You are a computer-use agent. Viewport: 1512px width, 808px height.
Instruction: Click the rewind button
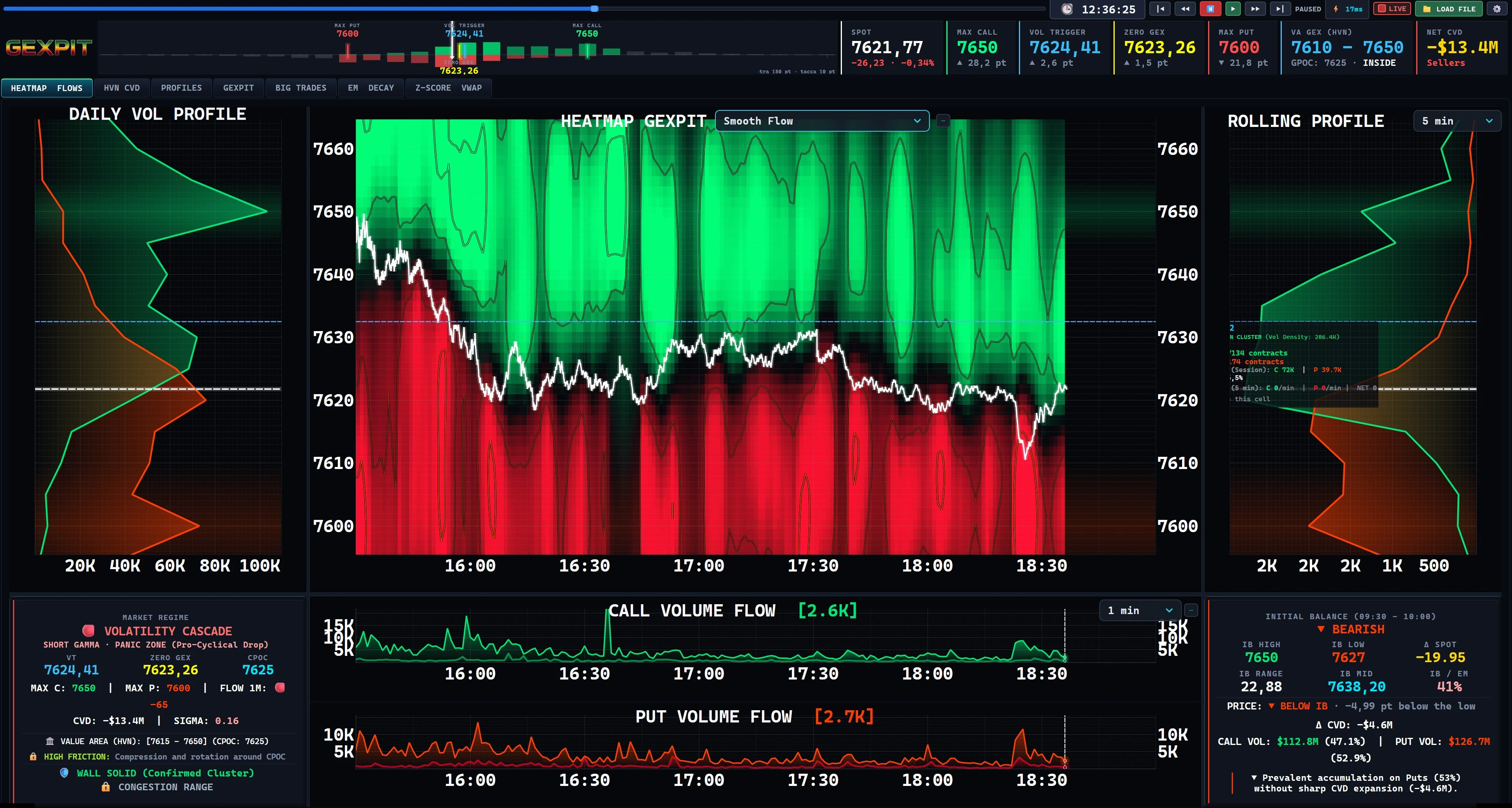click(x=1185, y=9)
